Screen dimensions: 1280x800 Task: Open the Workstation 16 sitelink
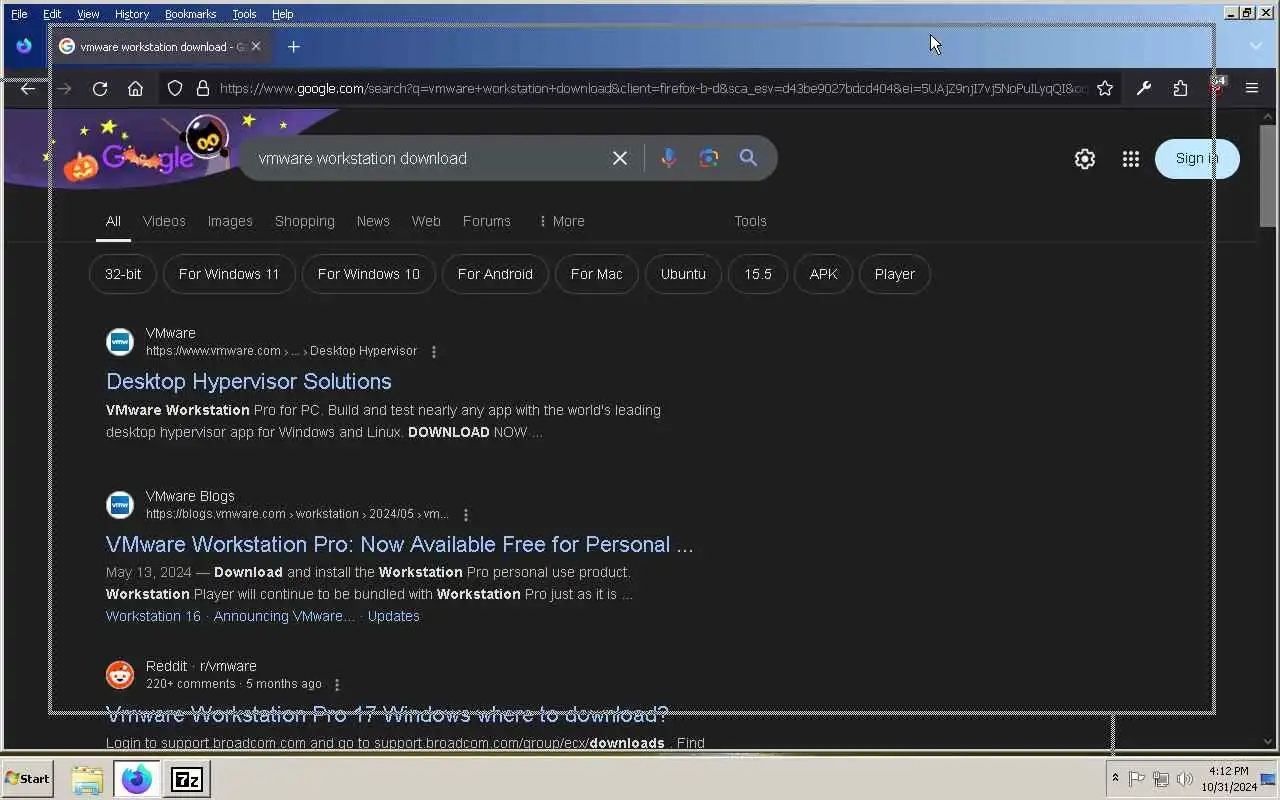click(x=153, y=616)
